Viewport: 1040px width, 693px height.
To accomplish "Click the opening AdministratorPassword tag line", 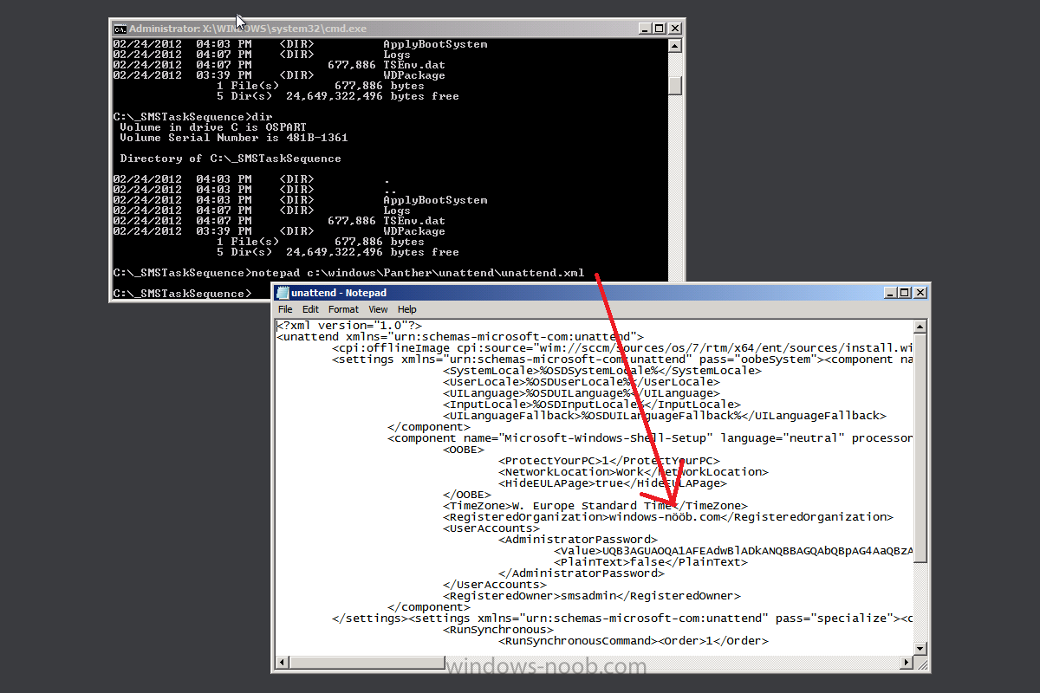I will click(x=578, y=540).
